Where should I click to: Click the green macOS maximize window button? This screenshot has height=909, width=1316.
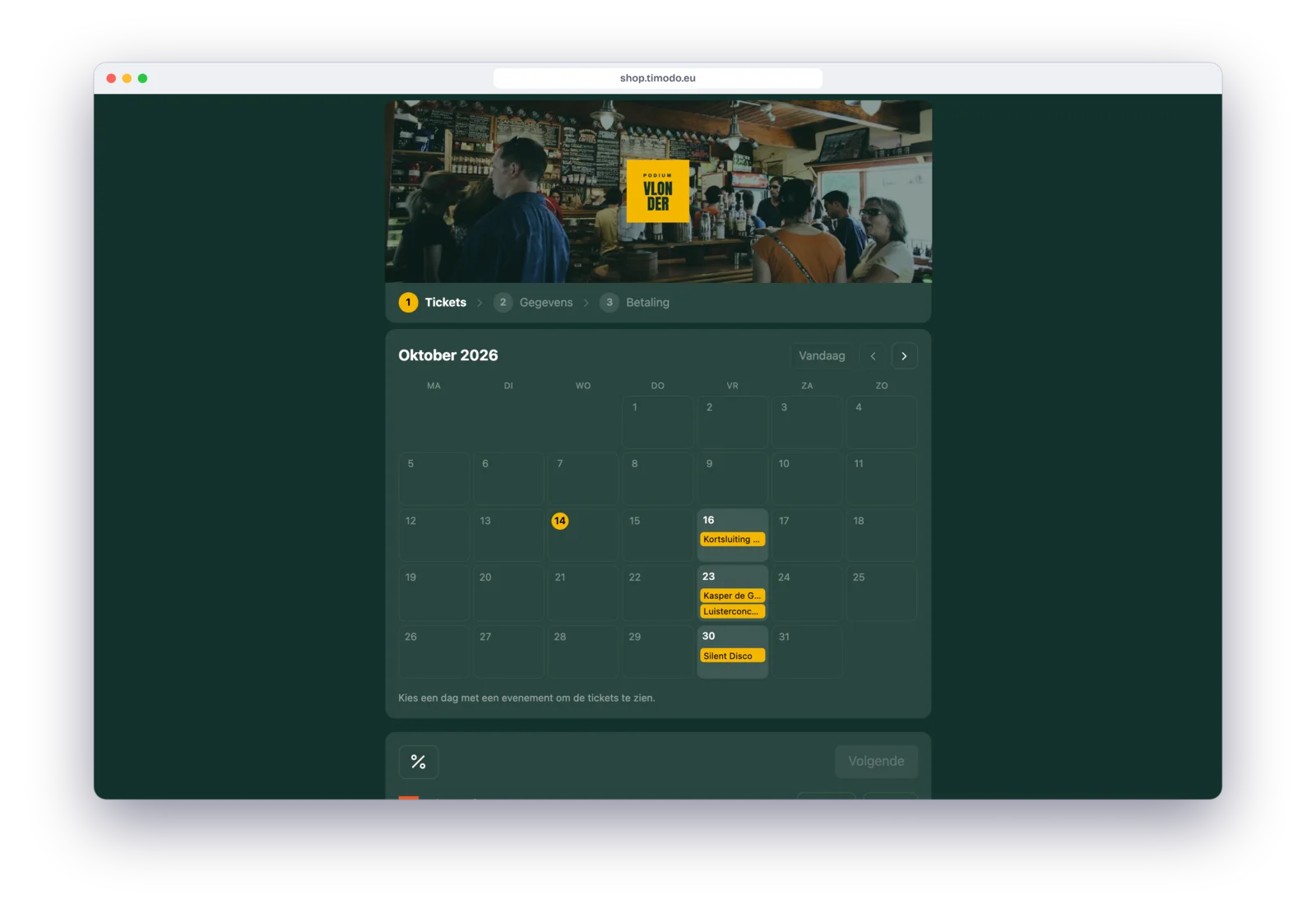[142, 78]
